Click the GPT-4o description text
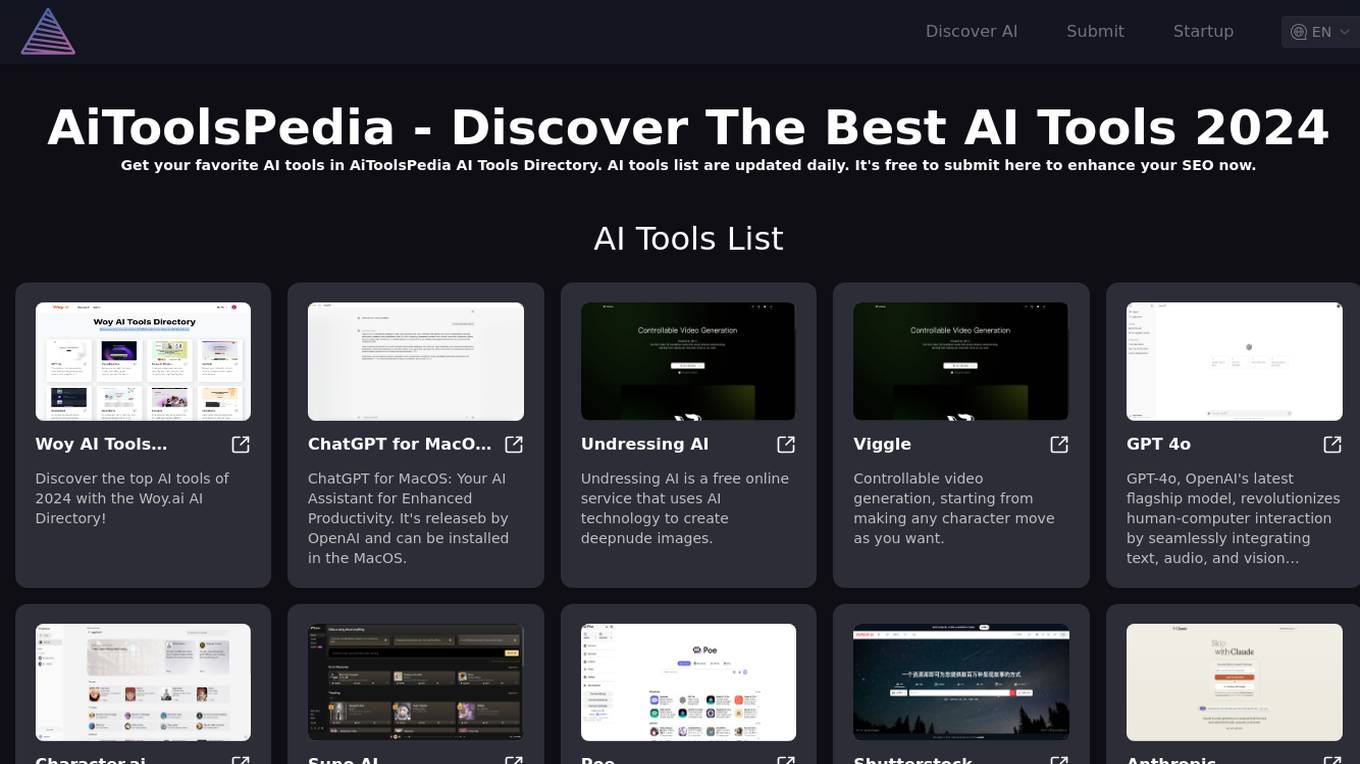Image resolution: width=1360 pixels, height=764 pixels. [x=1233, y=518]
